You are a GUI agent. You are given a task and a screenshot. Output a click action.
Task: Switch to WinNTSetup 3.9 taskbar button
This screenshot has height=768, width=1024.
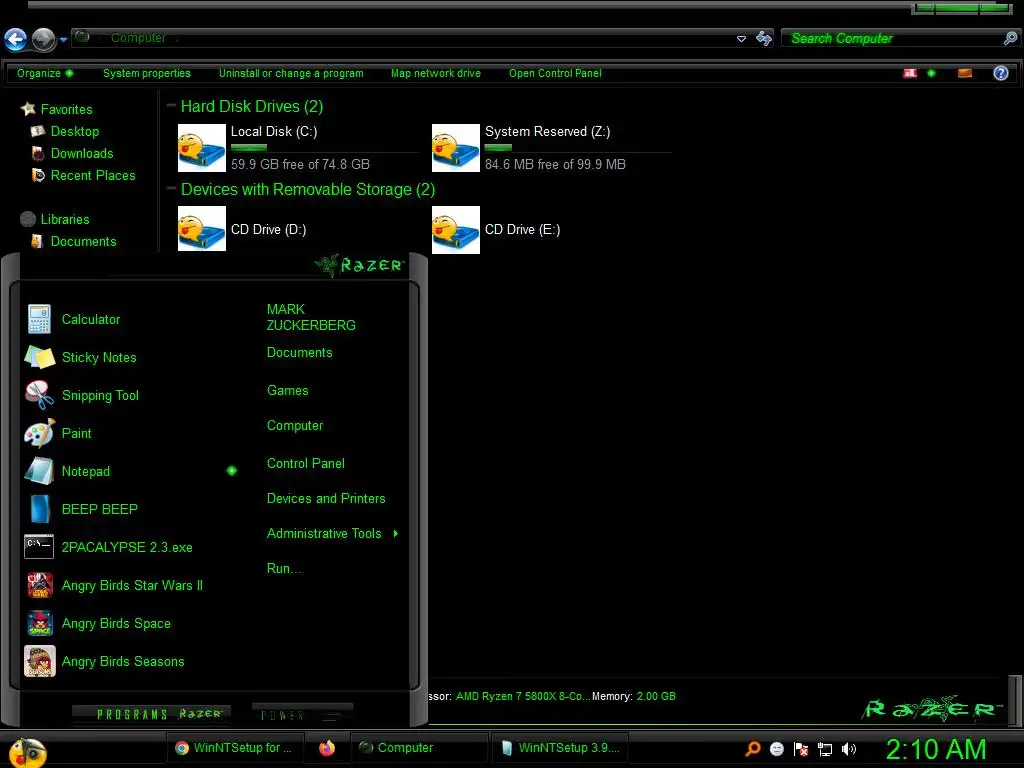click(x=559, y=748)
